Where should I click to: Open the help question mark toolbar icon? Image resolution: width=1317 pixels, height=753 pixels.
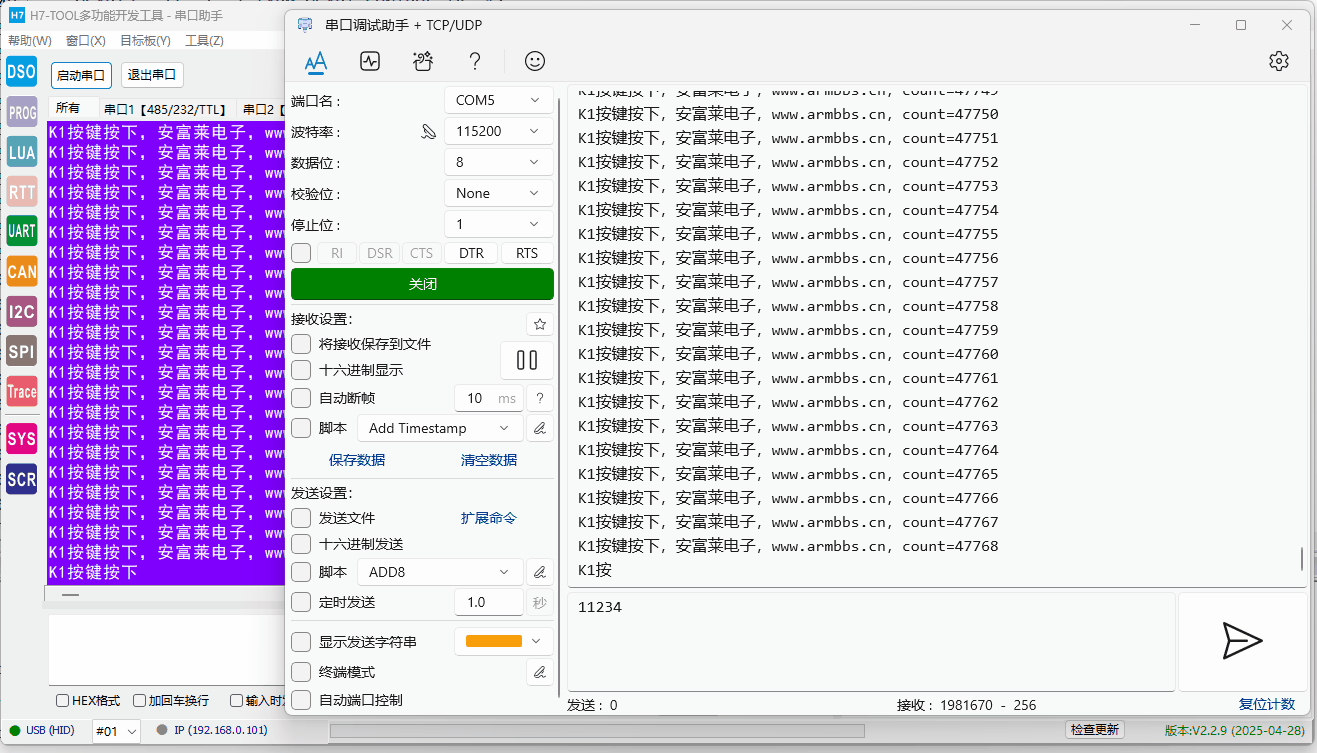476,61
